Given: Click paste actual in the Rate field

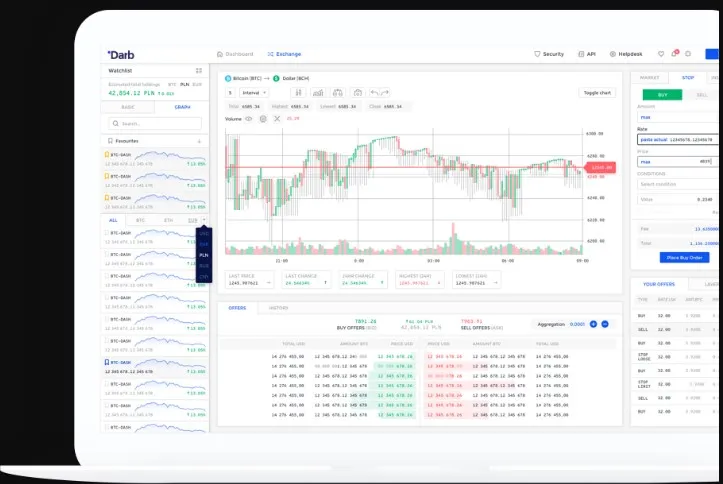Looking at the screenshot, I should point(654,140).
